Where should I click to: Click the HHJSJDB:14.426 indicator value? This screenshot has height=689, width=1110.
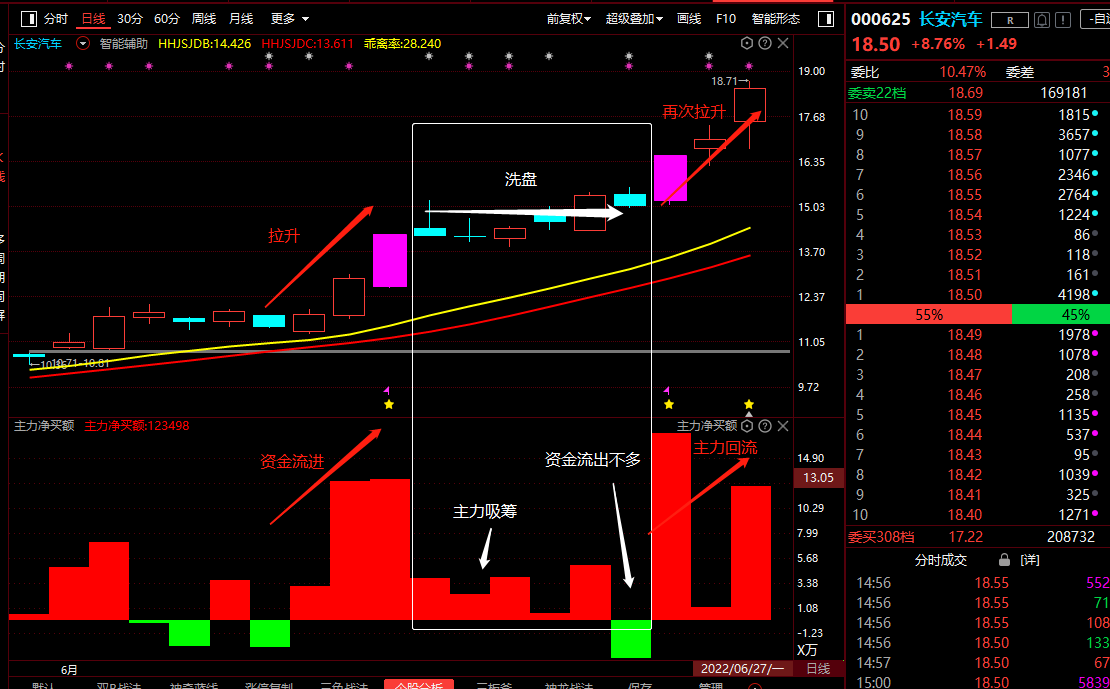(205, 44)
